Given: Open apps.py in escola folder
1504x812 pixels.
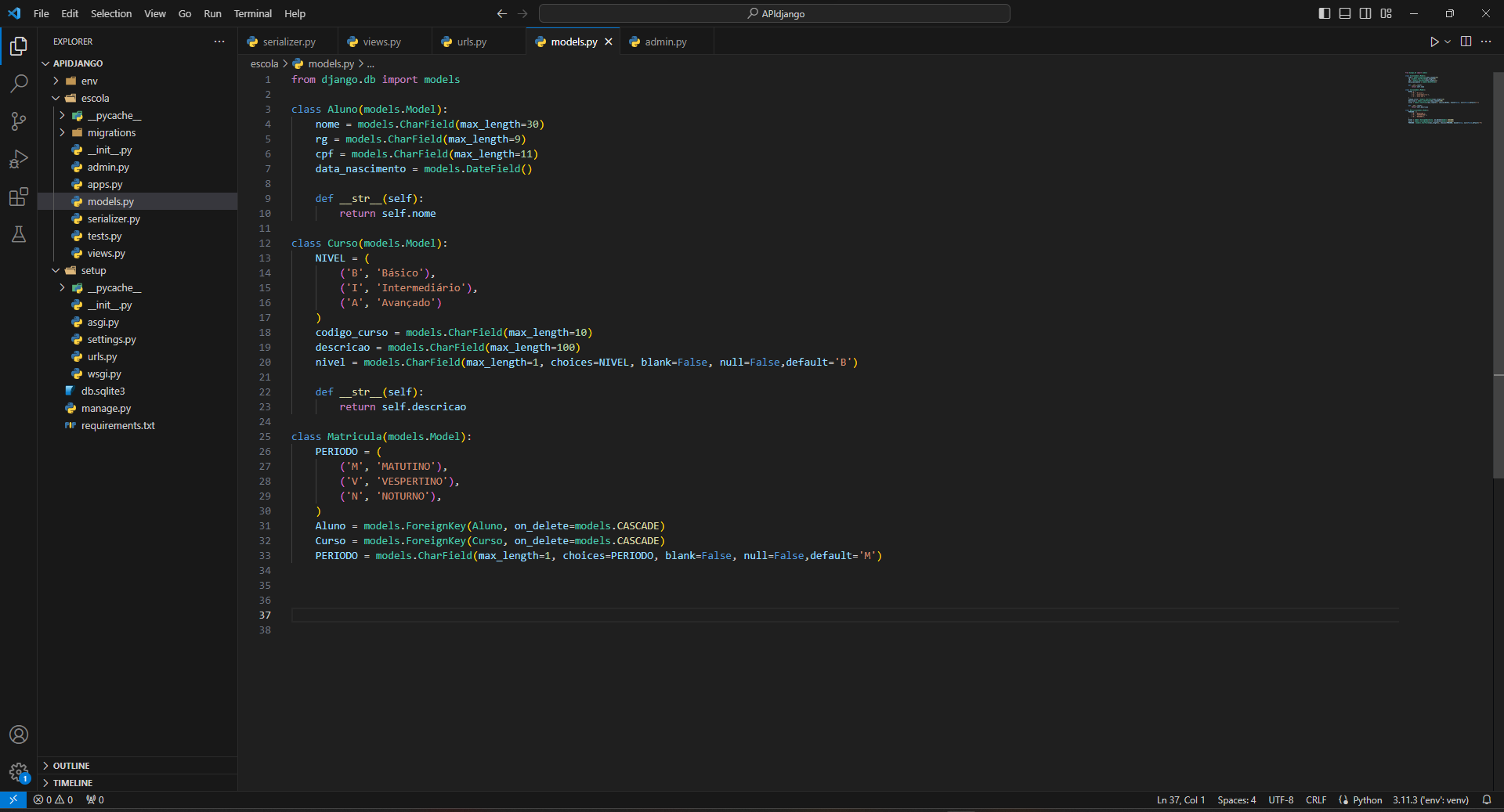Looking at the screenshot, I should click(x=105, y=184).
